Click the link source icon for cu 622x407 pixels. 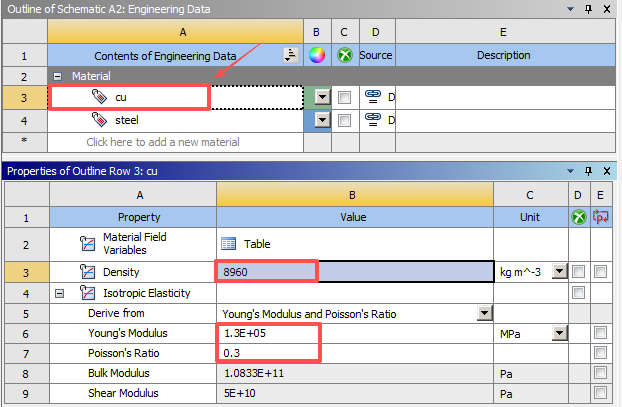pos(372,96)
